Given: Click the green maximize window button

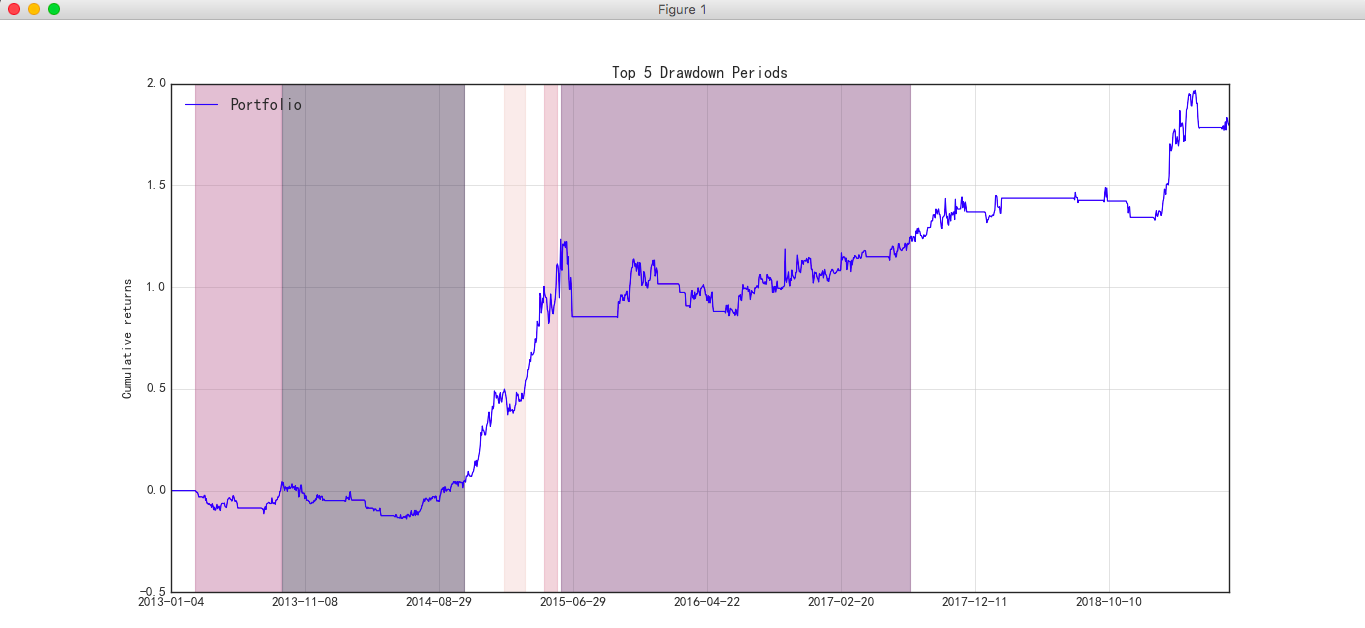Looking at the screenshot, I should [x=54, y=9].
